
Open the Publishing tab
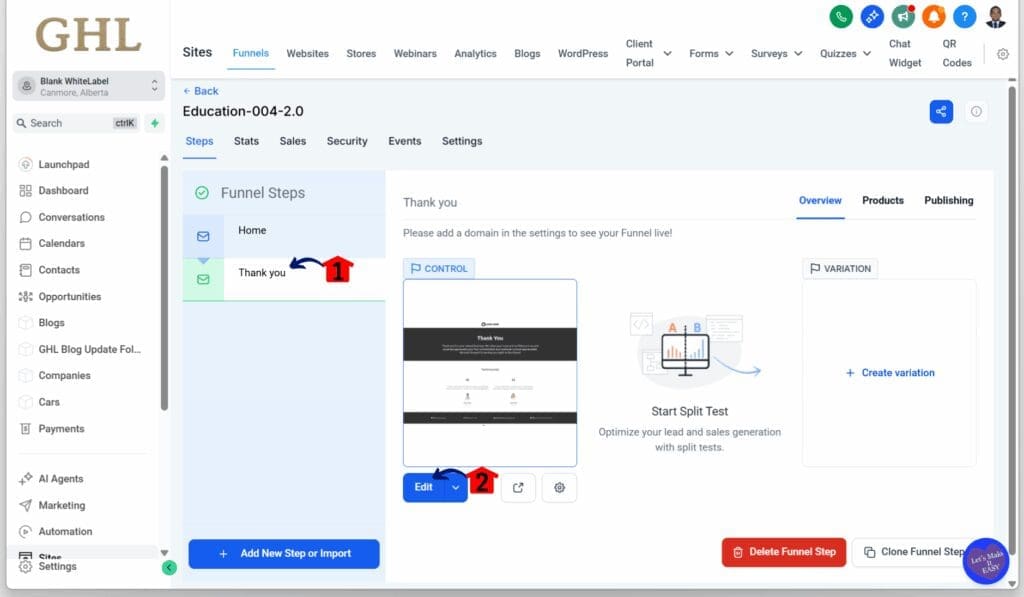pos(947,200)
